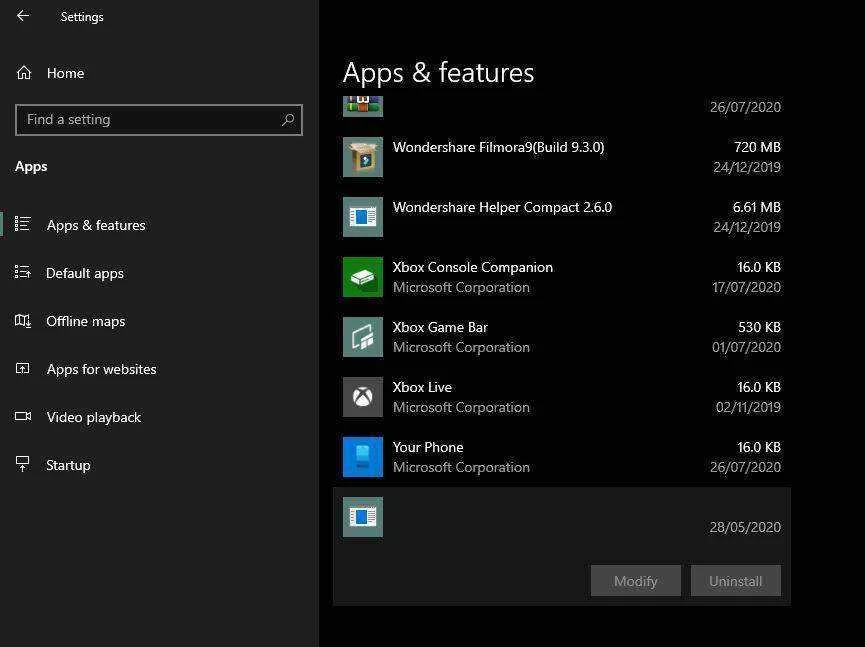Screen dimensions: 865x647
Task: Click the Xbox Live logo icon
Action: 362,397
